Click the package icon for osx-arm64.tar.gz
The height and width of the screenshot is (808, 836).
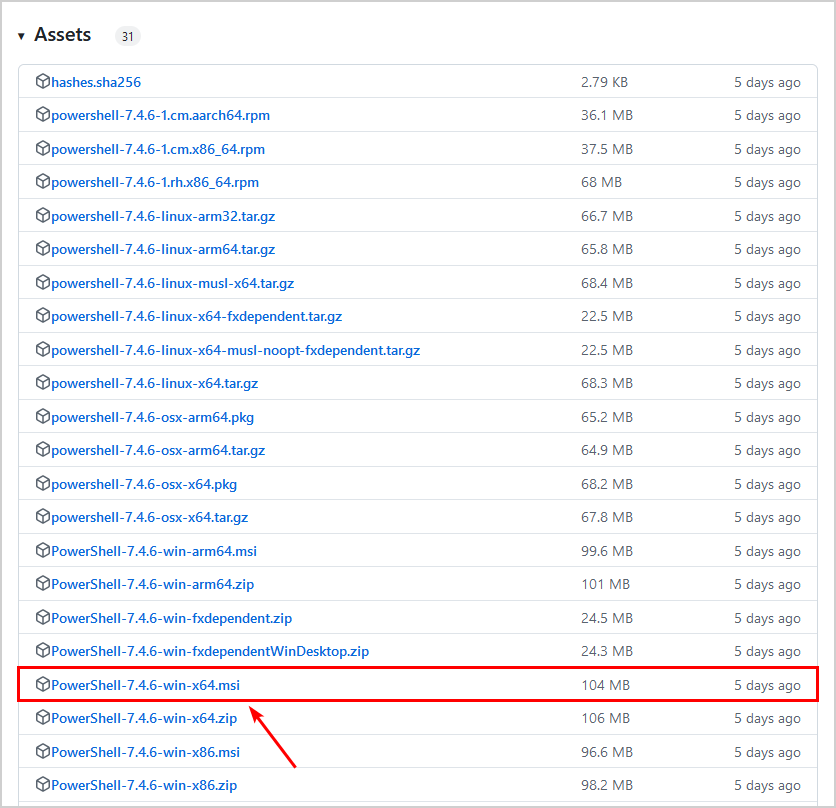pyautogui.click(x=43, y=450)
